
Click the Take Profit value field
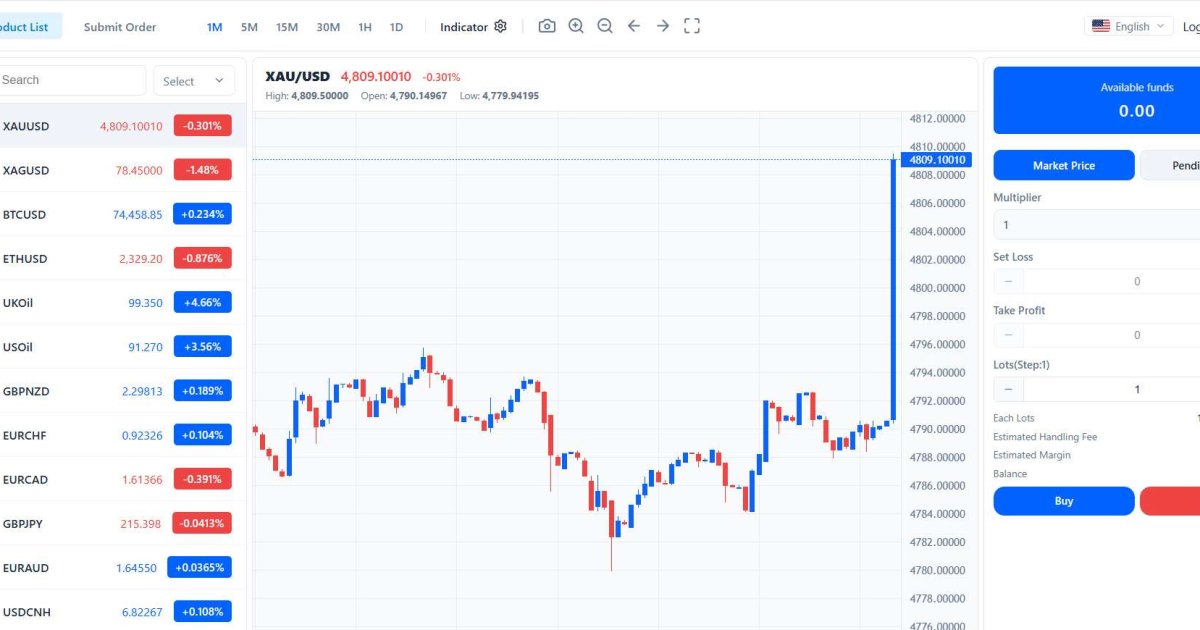coord(1111,335)
